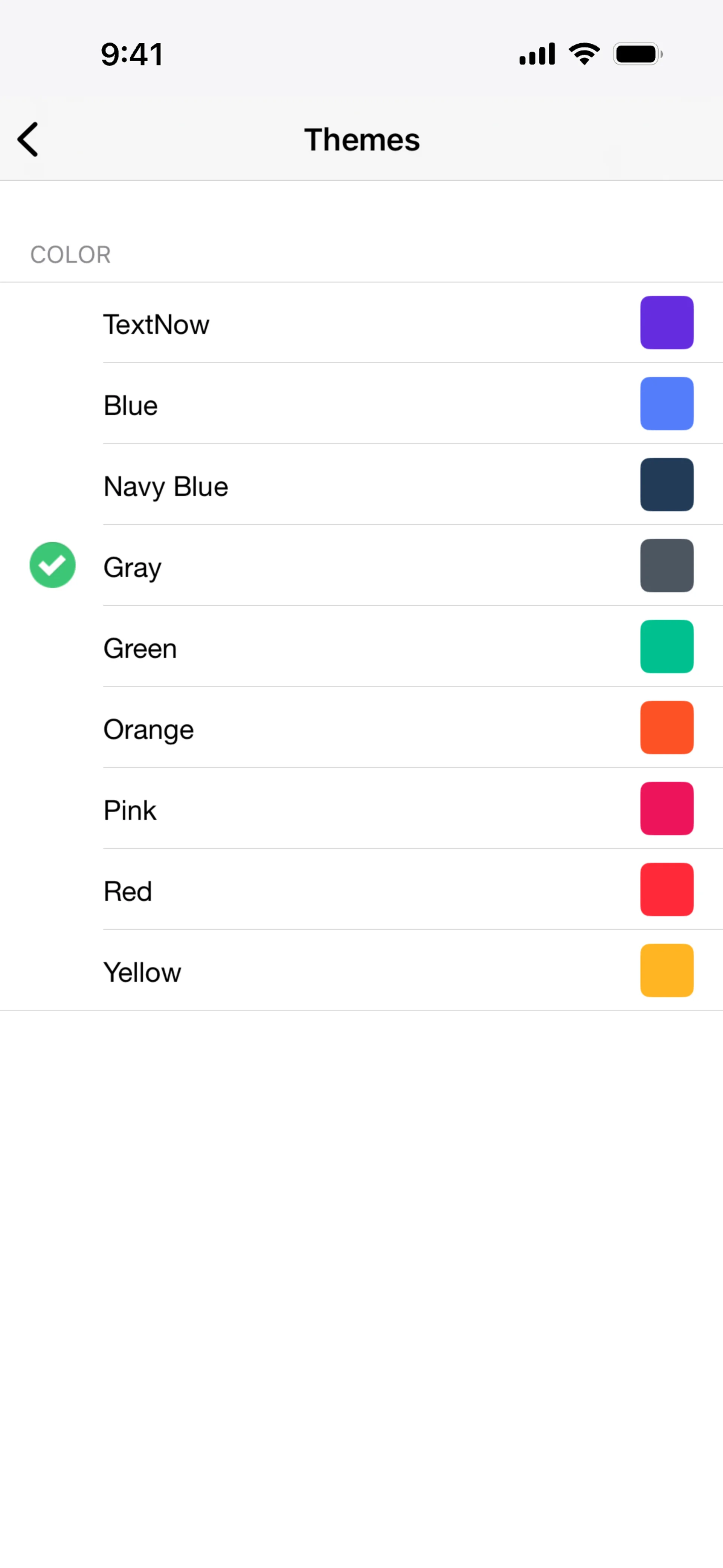Screen dimensions: 723x1568
Task: Tap the orange color swatch
Action: point(667,727)
